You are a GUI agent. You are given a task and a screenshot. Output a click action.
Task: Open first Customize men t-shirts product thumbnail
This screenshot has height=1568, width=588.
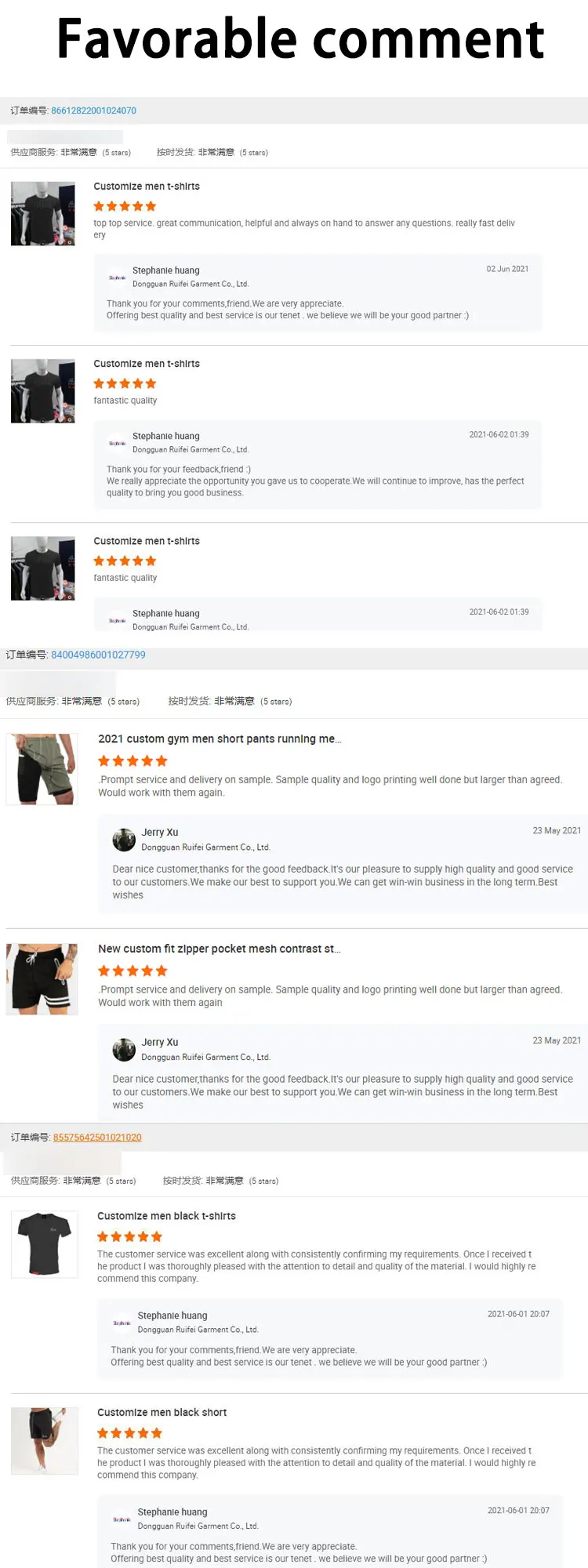point(43,213)
